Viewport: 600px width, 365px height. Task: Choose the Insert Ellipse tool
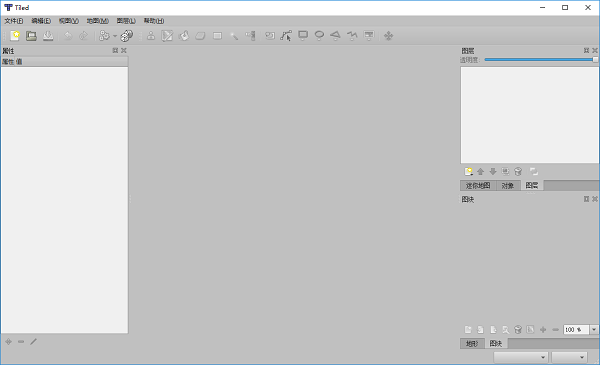[x=319, y=36]
